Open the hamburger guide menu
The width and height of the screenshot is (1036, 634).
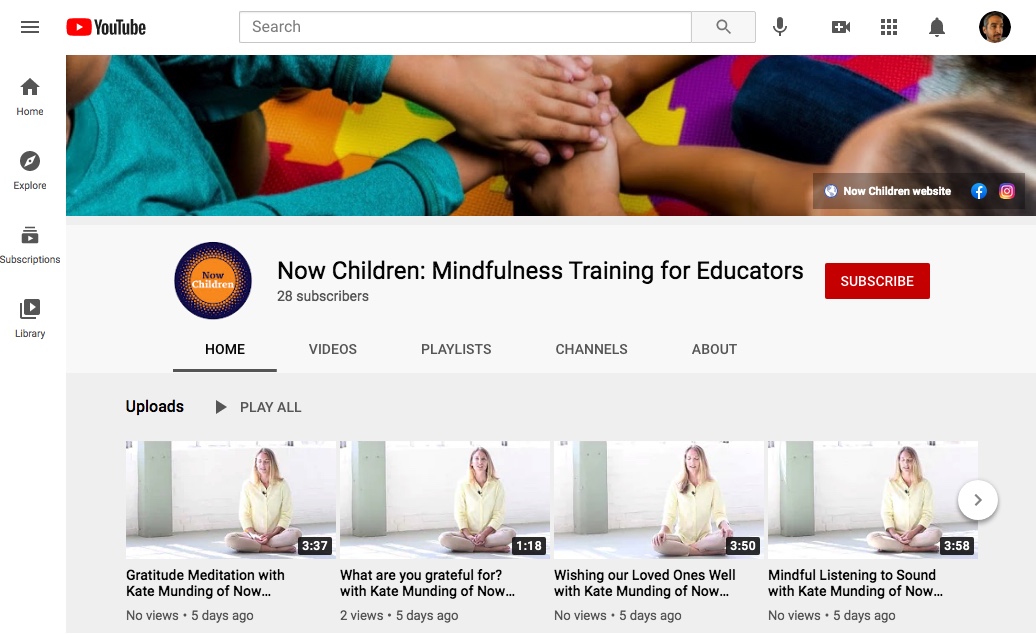(30, 27)
